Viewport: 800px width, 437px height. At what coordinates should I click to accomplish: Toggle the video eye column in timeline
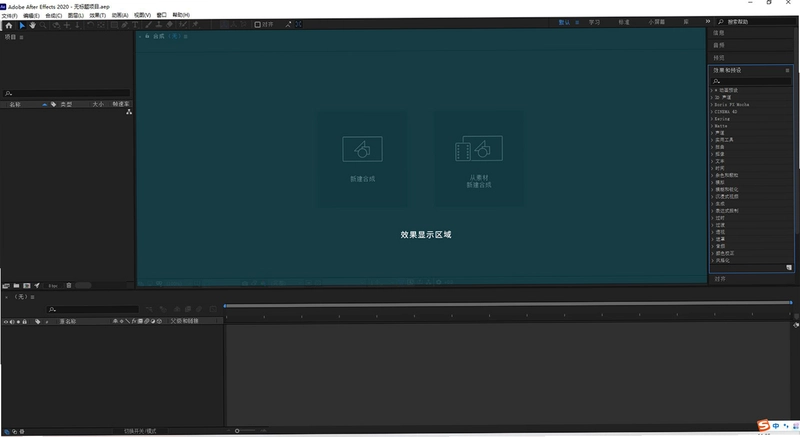(x=6, y=322)
